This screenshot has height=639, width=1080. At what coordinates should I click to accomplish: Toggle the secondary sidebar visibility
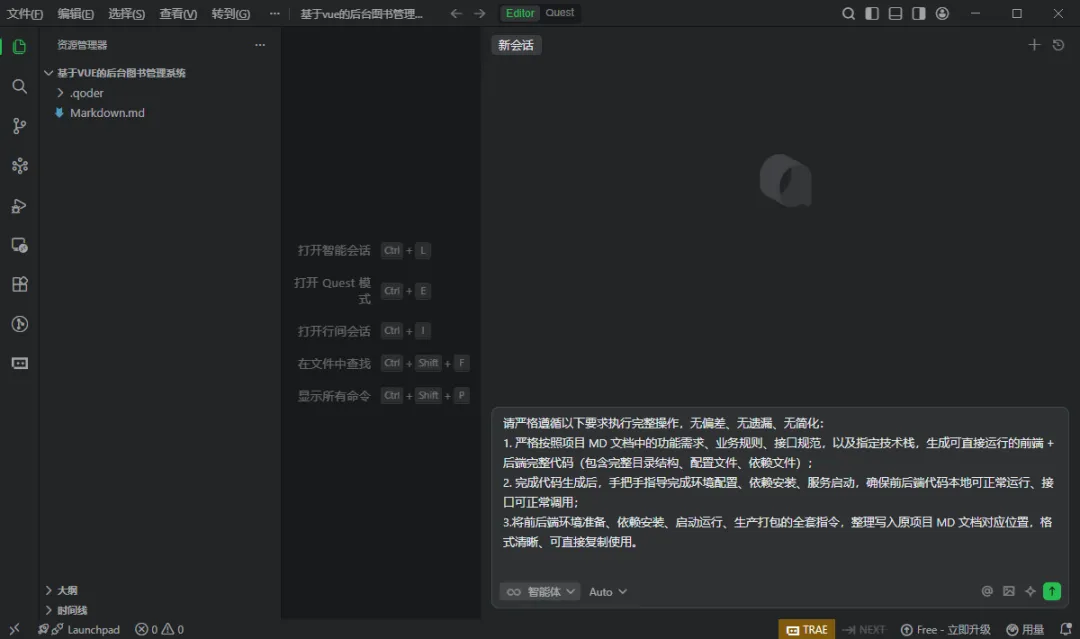[917, 13]
